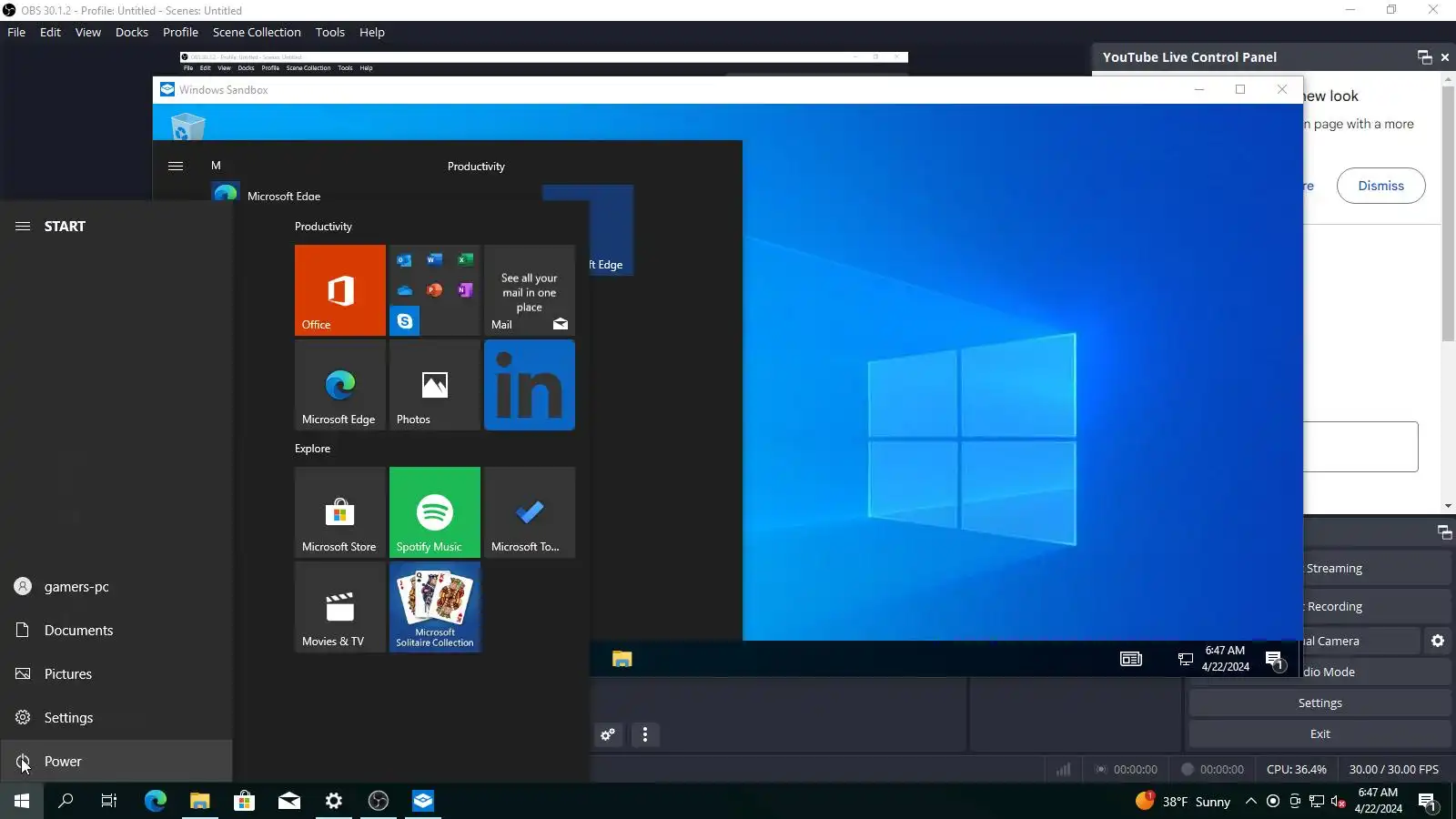Open the Mail live tile
The height and width of the screenshot is (819, 1456).
[530, 290]
